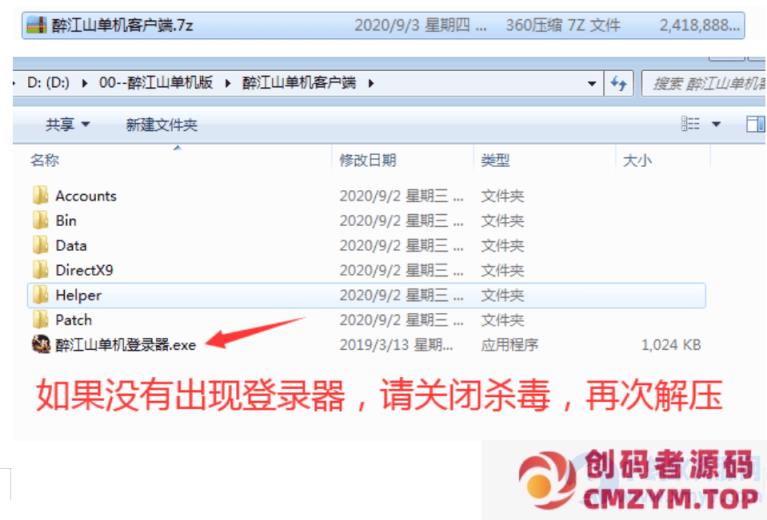The height and width of the screenshot is (520, 767).
Task: Open the Accounts folder icon
Action: [x=41, y=195]
